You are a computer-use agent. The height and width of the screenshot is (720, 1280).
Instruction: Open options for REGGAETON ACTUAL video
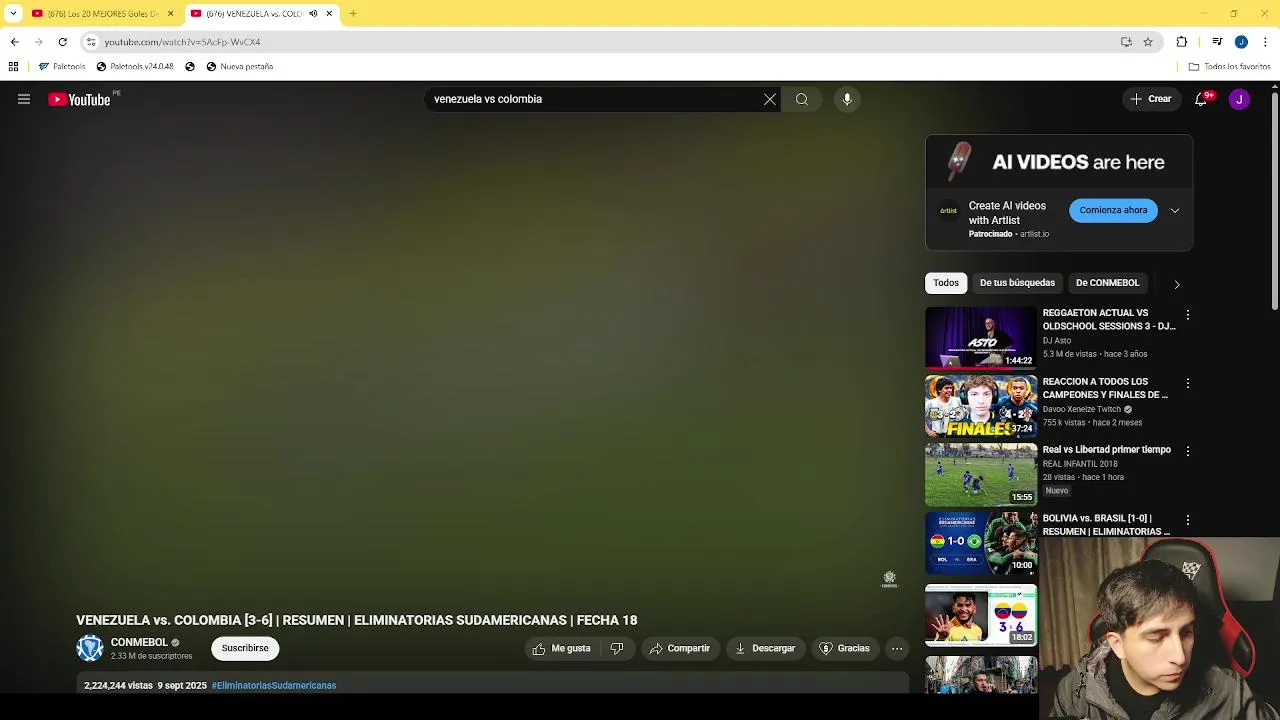tap(1188, 315)
